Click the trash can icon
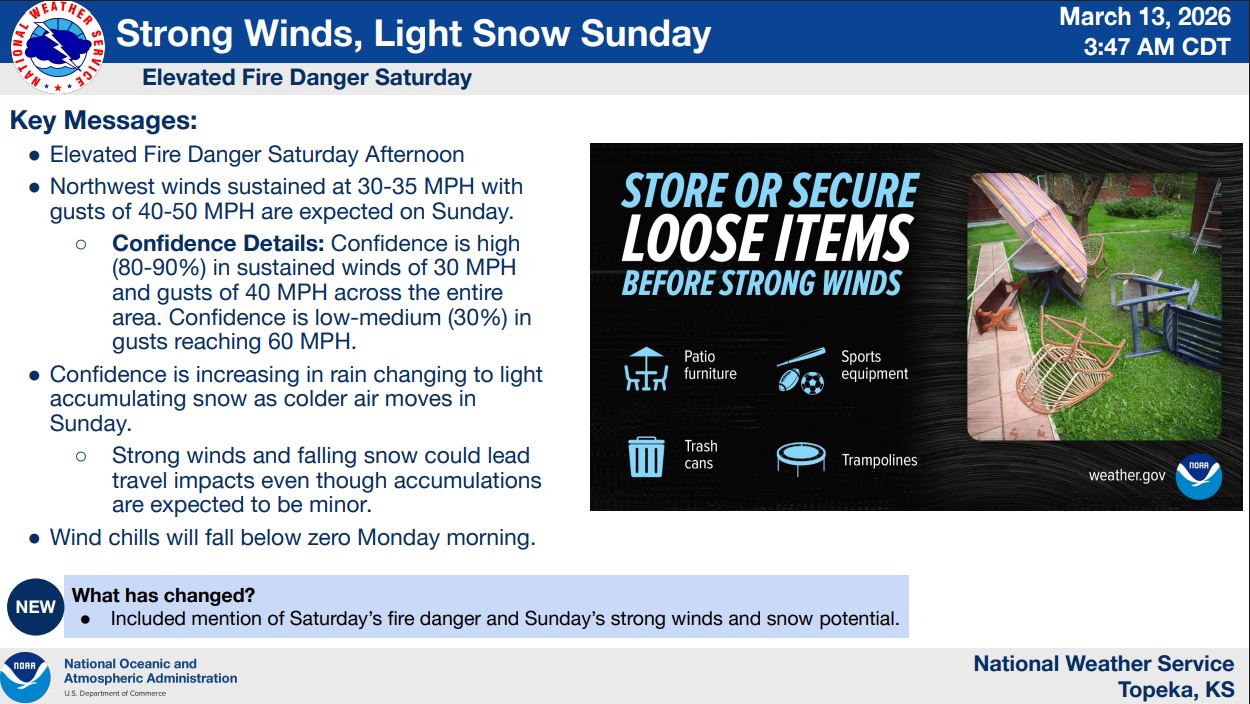 646,456
